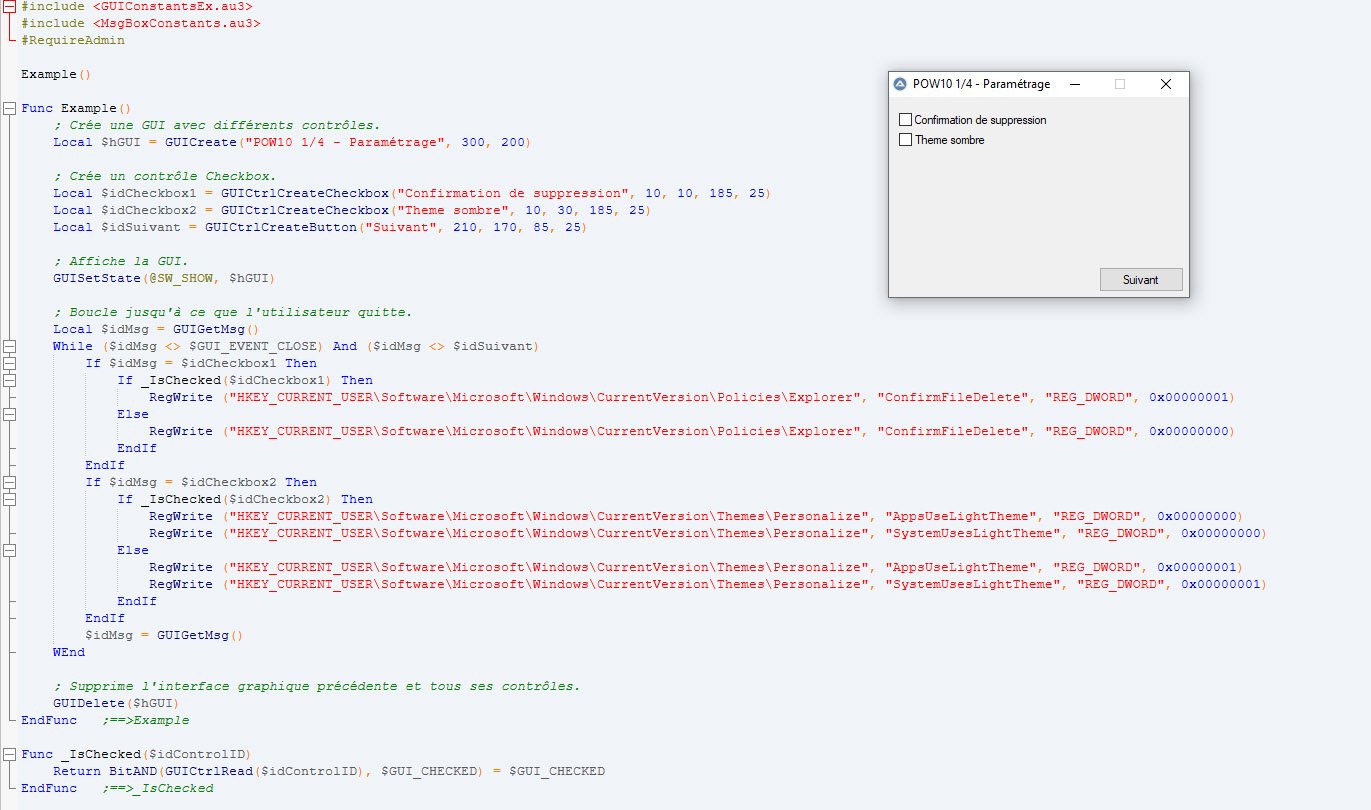Image resolution: width=1371 pixels, height=810 pixels.
Task: Place cursor on the #RequireAdmin line
Action: (x=73, y=41)
